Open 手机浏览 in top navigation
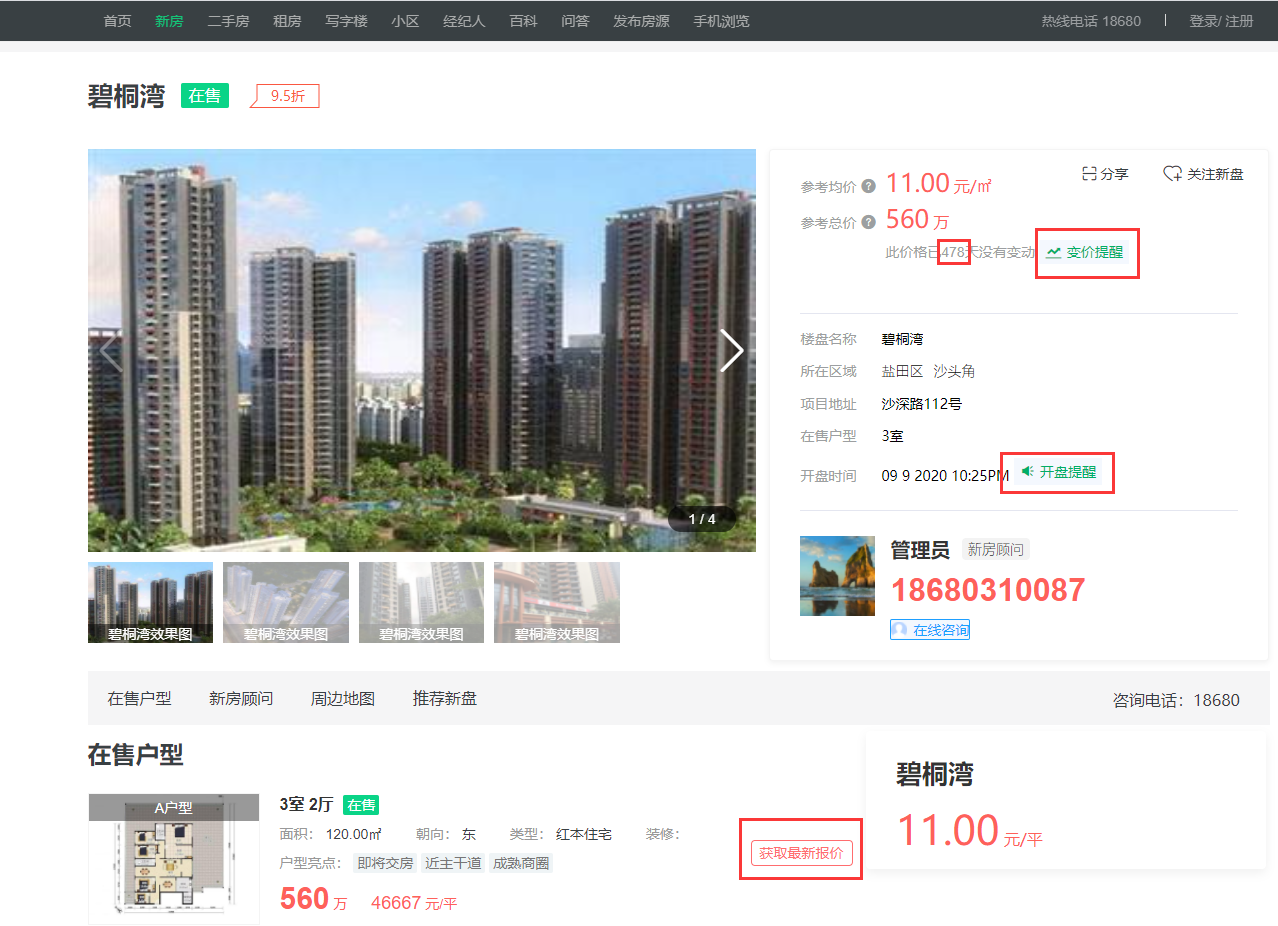This screenshot has height=926, width=1278. 721,21
